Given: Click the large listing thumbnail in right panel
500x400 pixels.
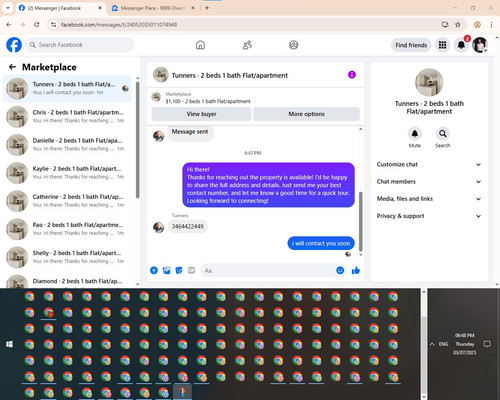Looking at the screenshot, I should pyautogui.click(x=429, y=82).
